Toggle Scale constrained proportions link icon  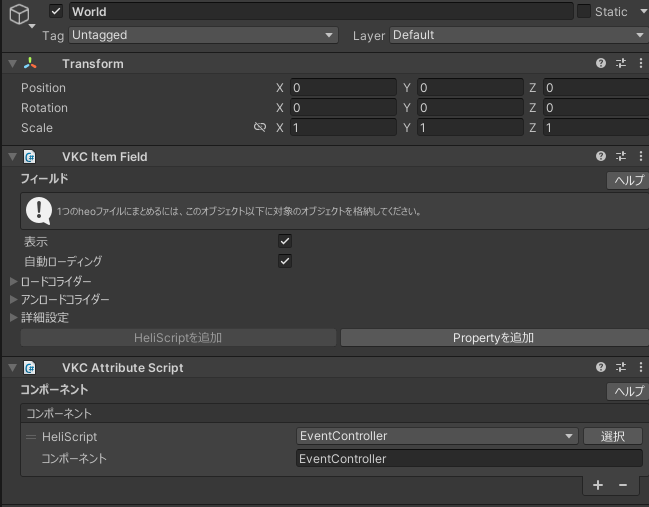pos(260,127)
